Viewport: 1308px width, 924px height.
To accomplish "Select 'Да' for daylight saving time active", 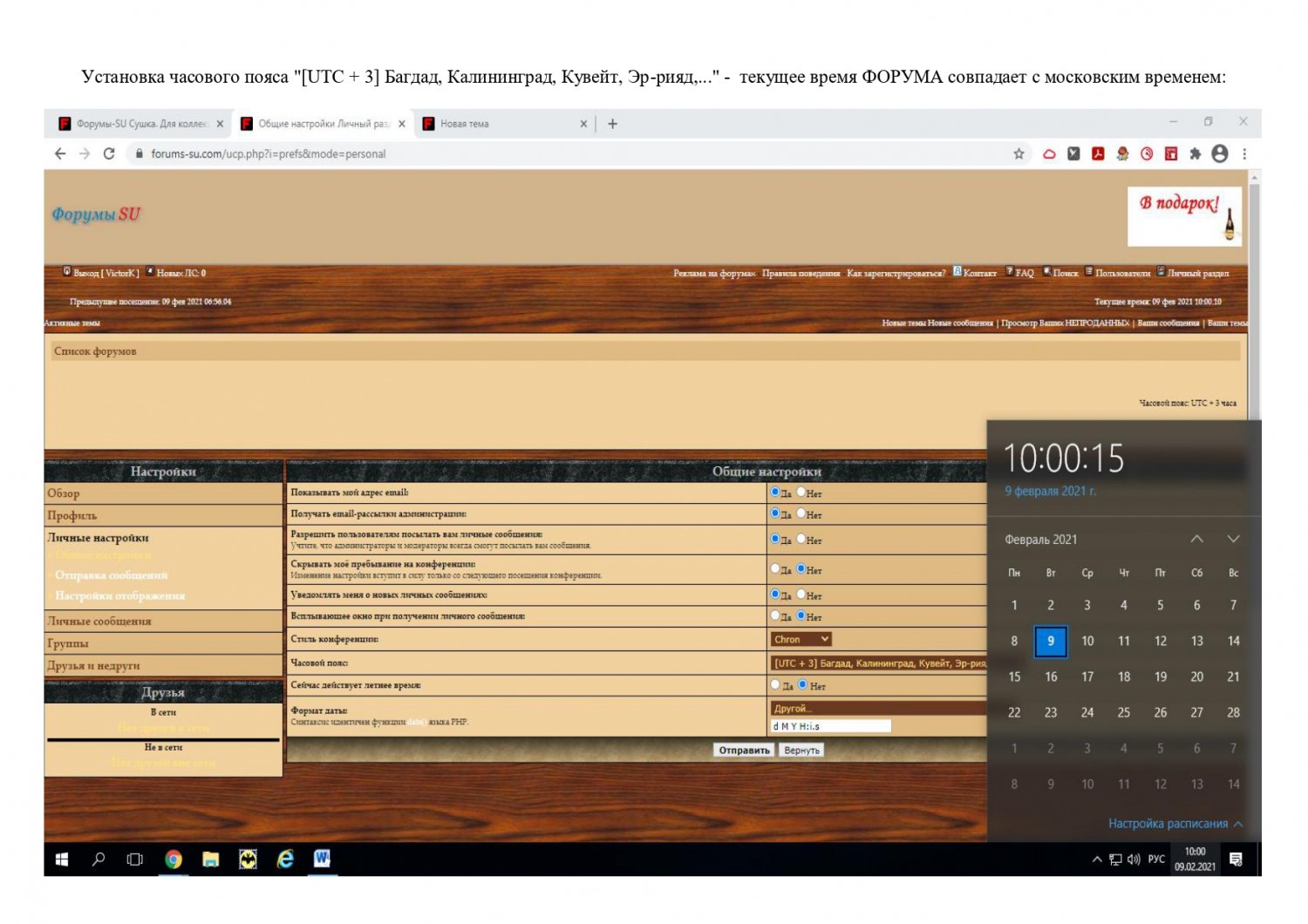I will [774, 685].
